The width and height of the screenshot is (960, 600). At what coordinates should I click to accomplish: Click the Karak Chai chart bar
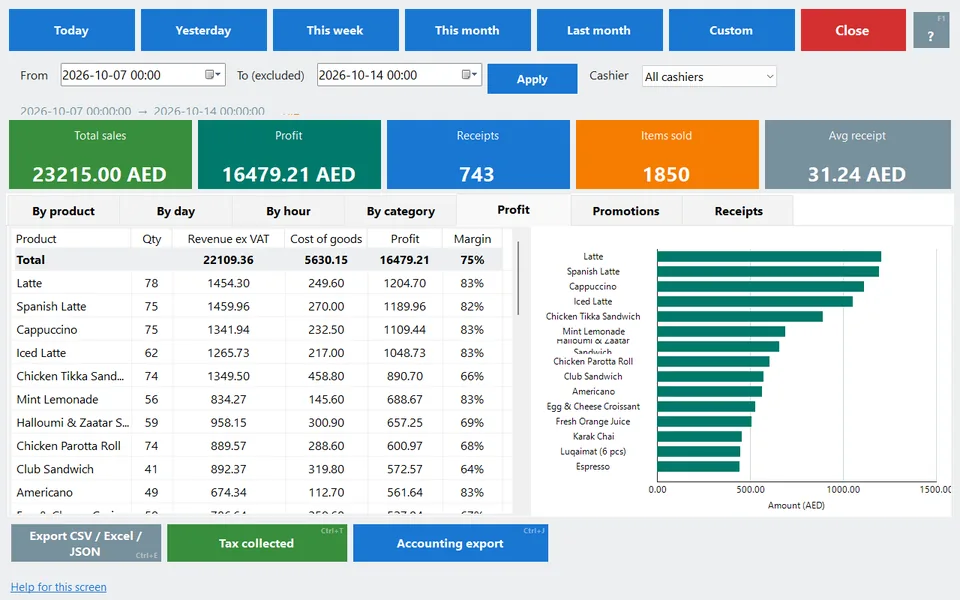(x=699, y=437)
